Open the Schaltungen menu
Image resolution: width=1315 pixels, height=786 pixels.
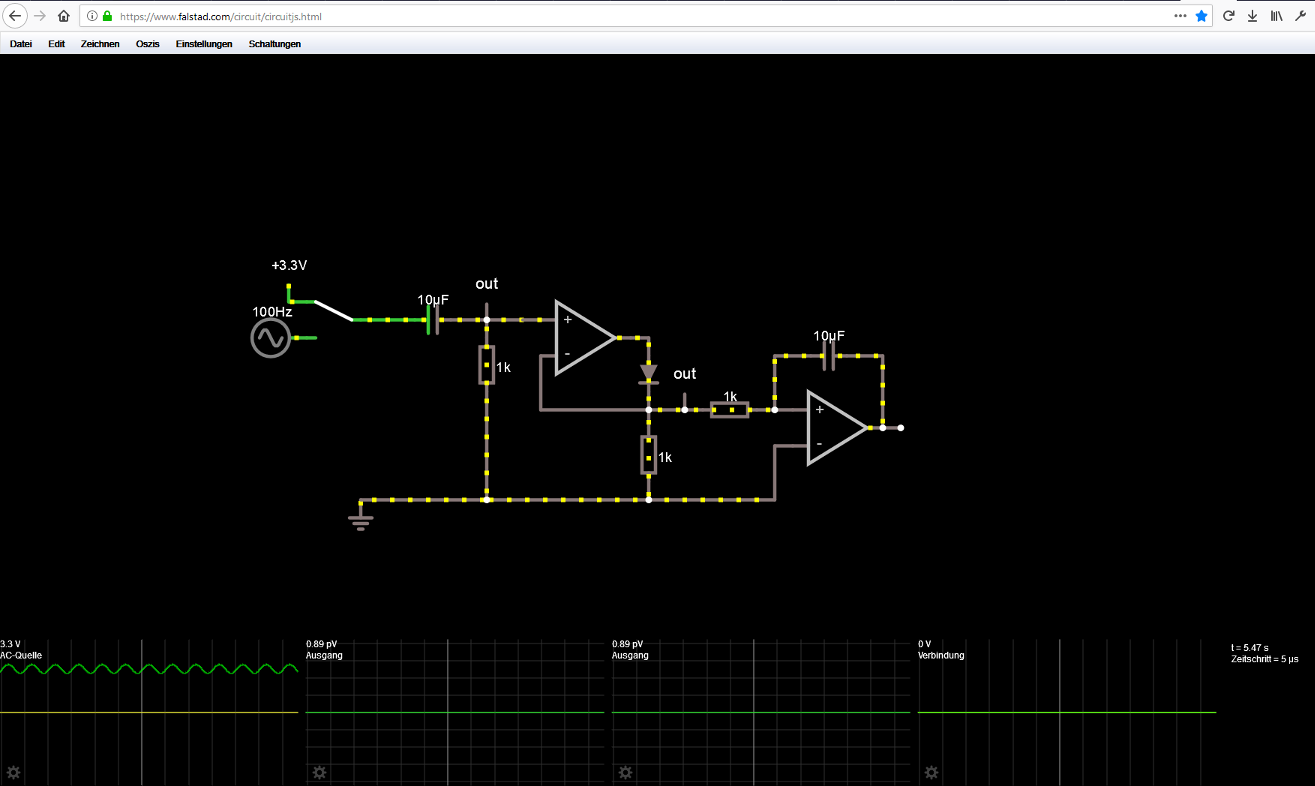[275, 44]
